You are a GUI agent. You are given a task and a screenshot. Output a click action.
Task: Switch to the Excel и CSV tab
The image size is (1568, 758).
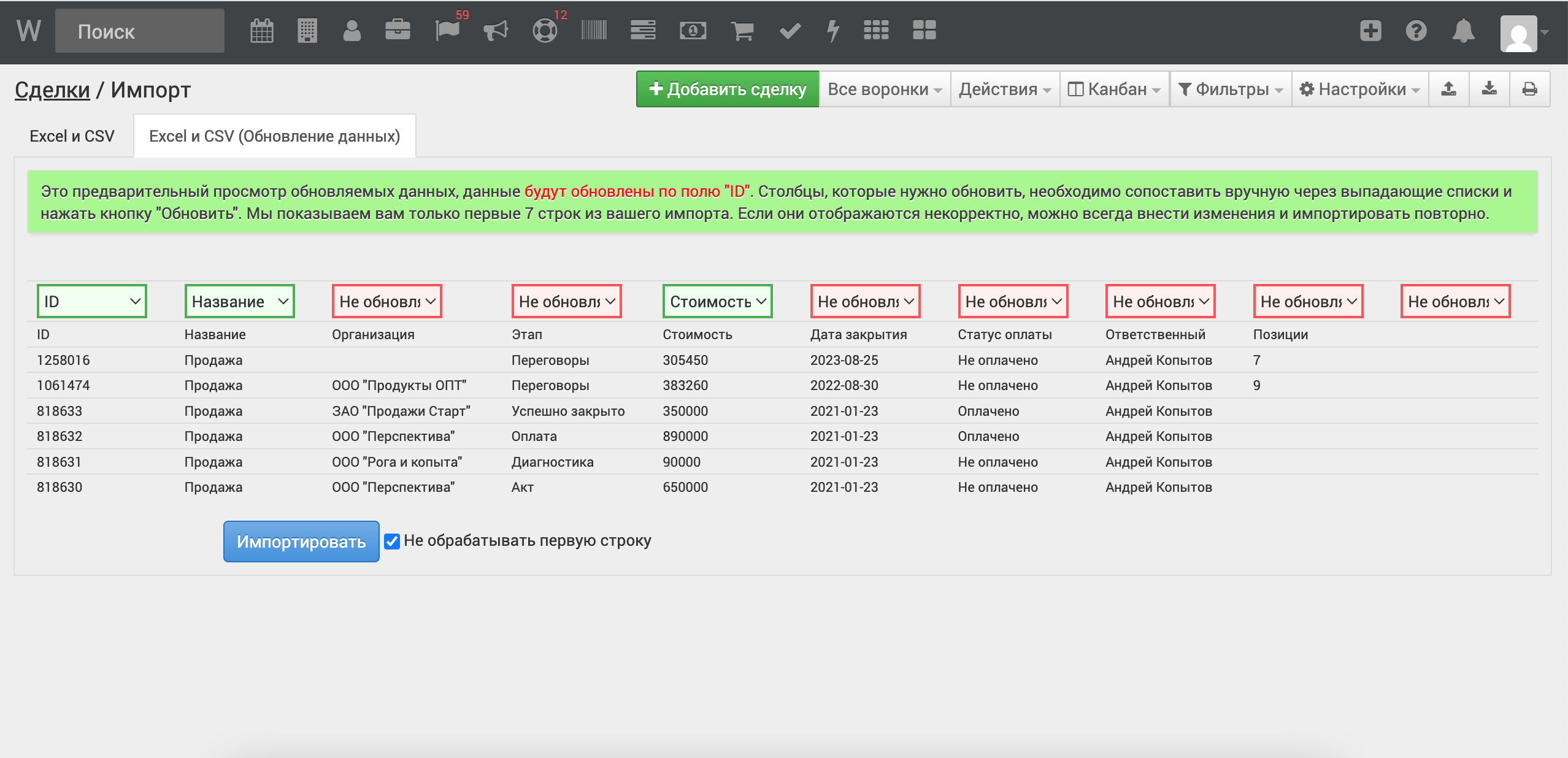tap(72, 136)
